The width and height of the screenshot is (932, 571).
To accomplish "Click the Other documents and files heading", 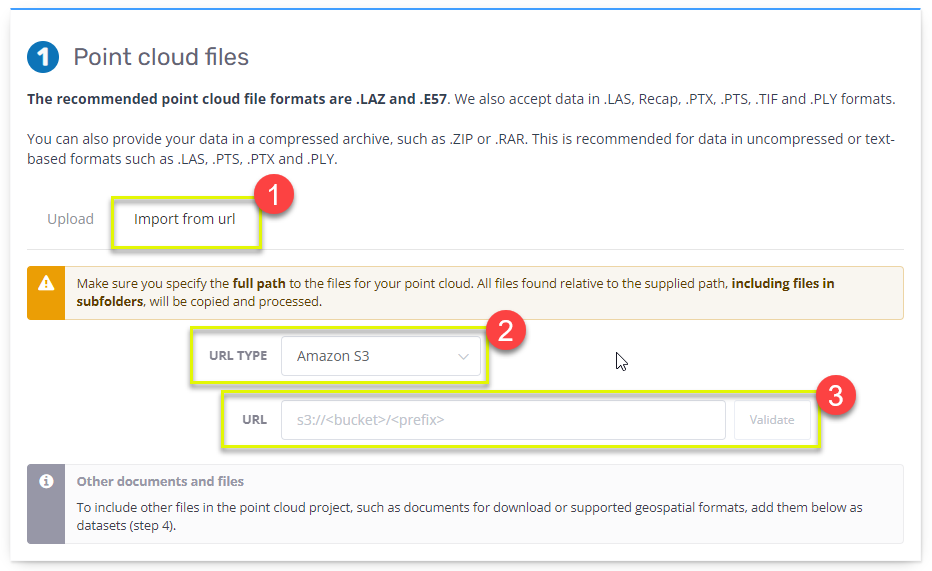I will click(x=160, y=481).
